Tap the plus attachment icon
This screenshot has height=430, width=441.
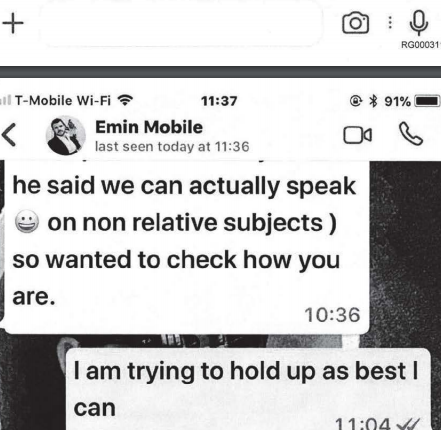[13, 23]
